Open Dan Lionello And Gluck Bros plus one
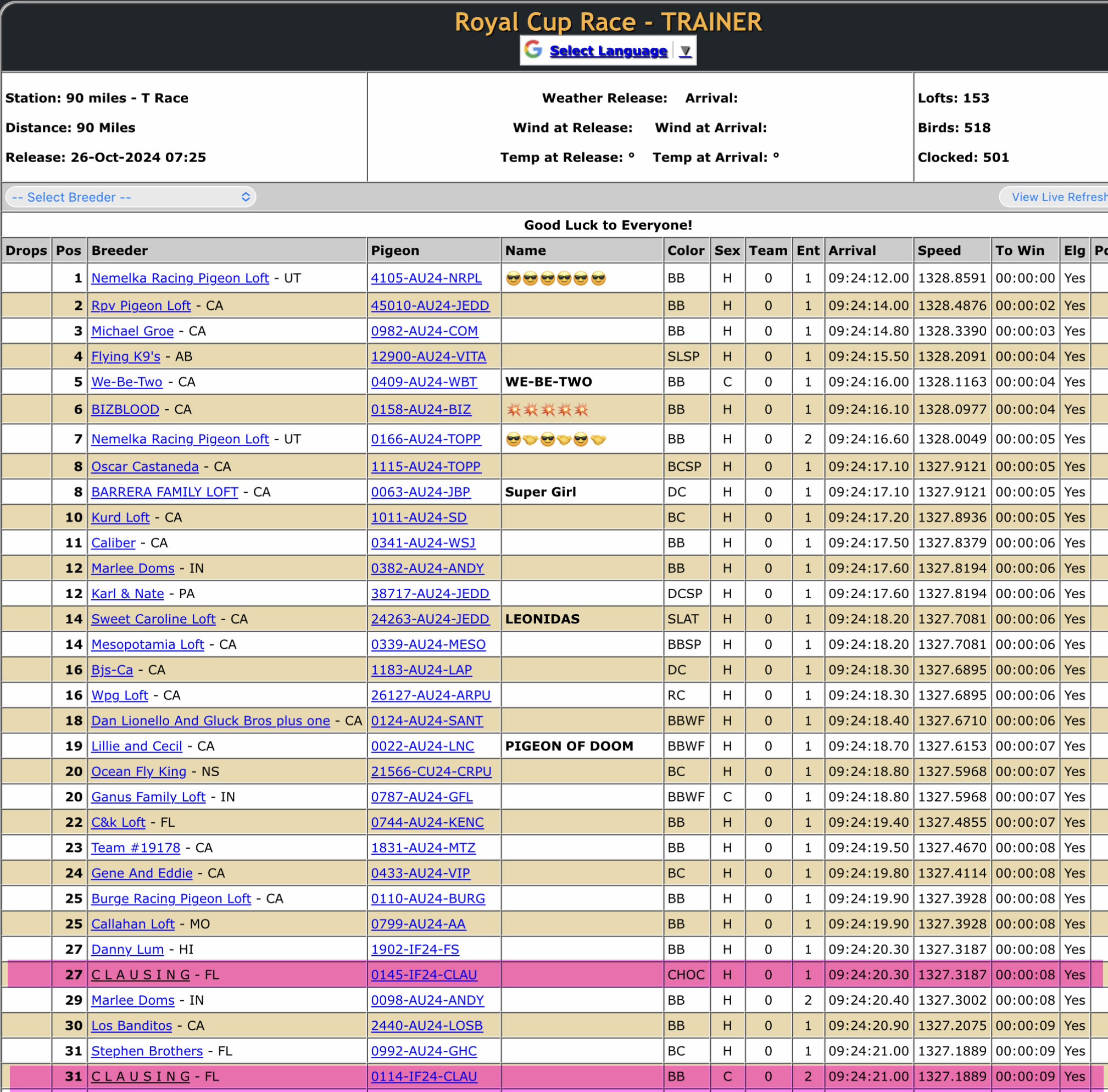 coord(210,721)
